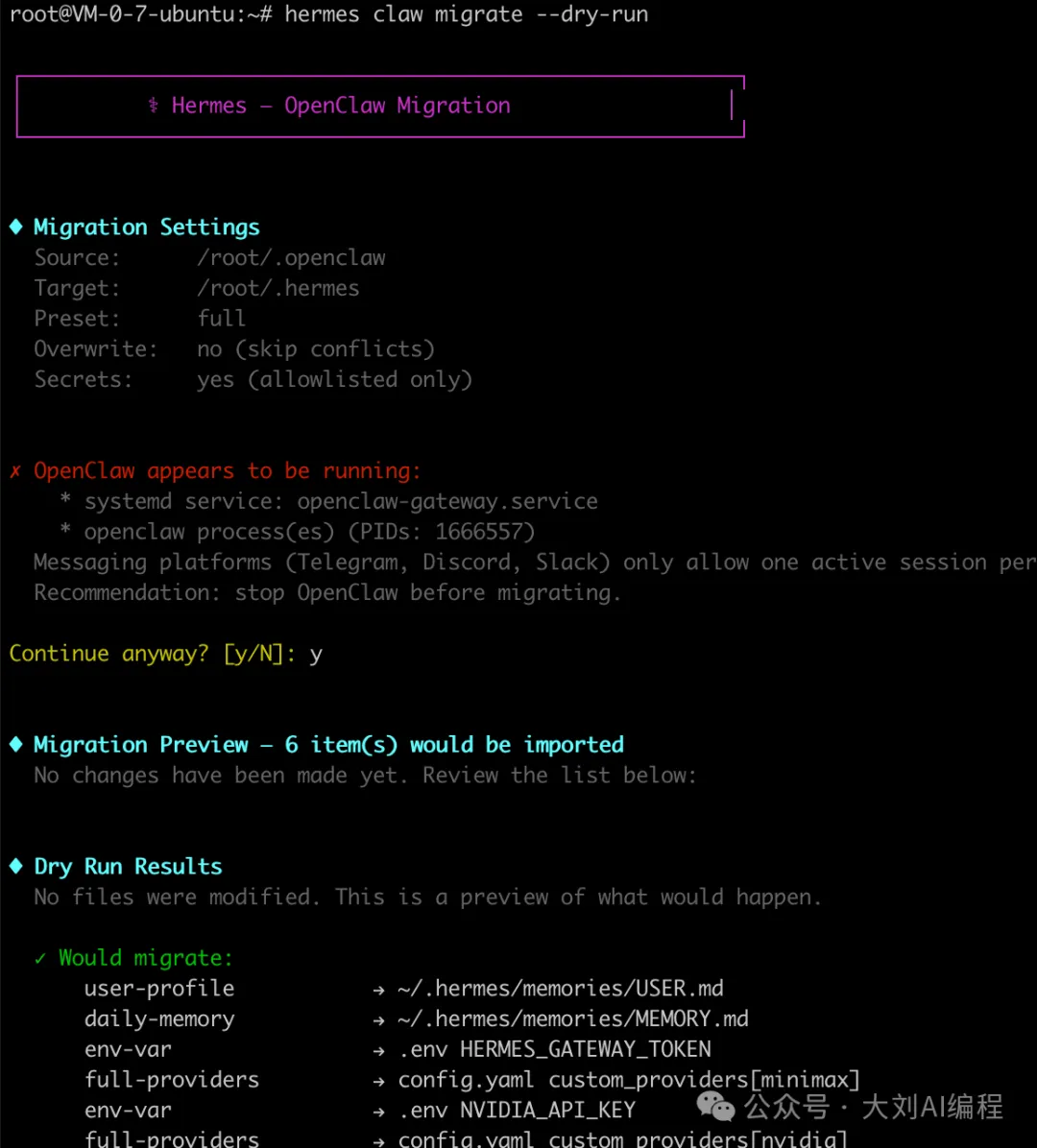This screenshot has height=1148, width=1037.
Task: Click the red X warning mark
Action: [x=15, y=471]
